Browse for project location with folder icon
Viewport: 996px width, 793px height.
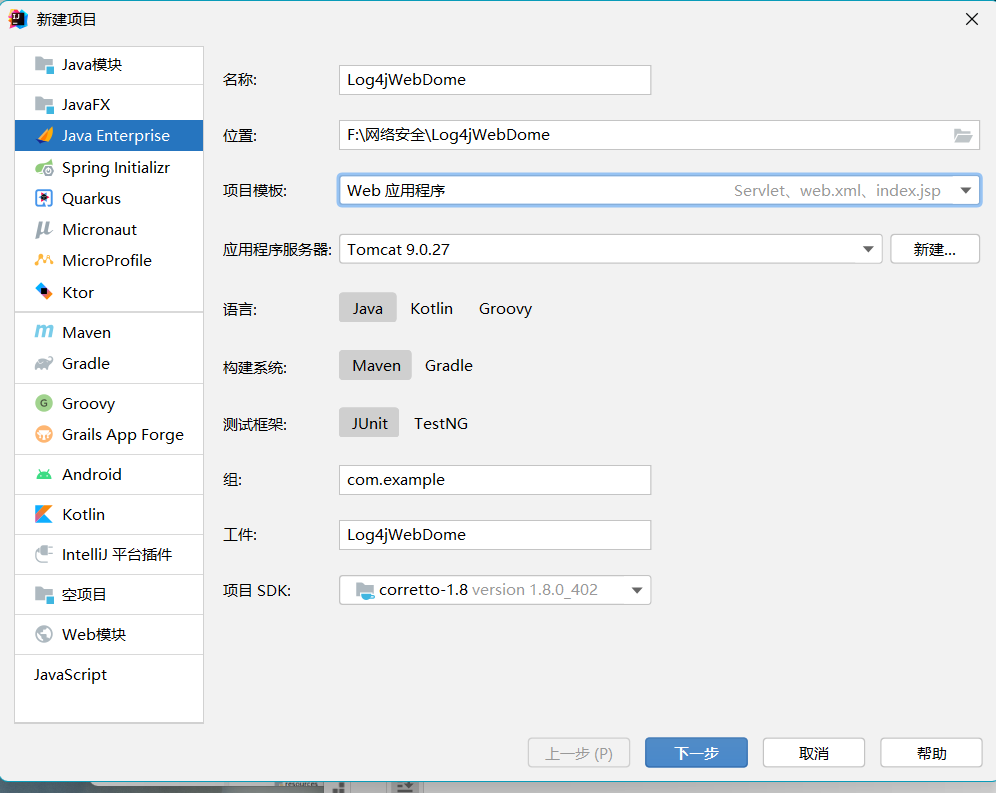963,135
